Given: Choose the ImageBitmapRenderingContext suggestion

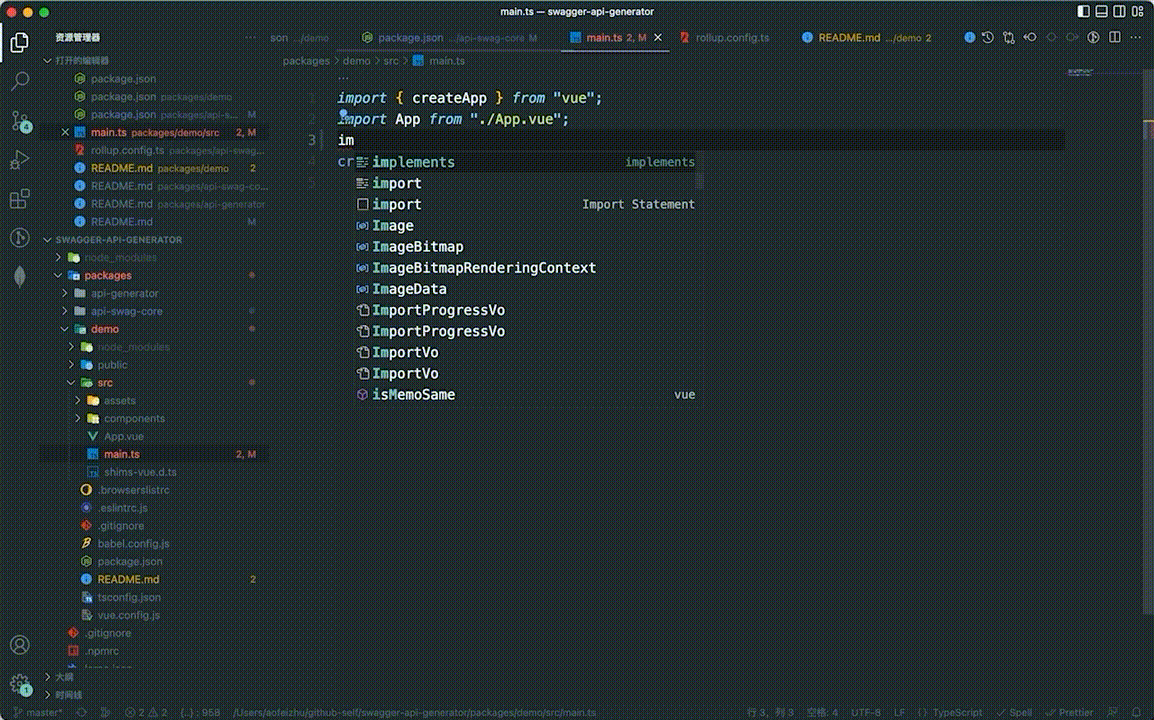Looking at the screenshot, I should pyautogui.click(x=525, y=268).
